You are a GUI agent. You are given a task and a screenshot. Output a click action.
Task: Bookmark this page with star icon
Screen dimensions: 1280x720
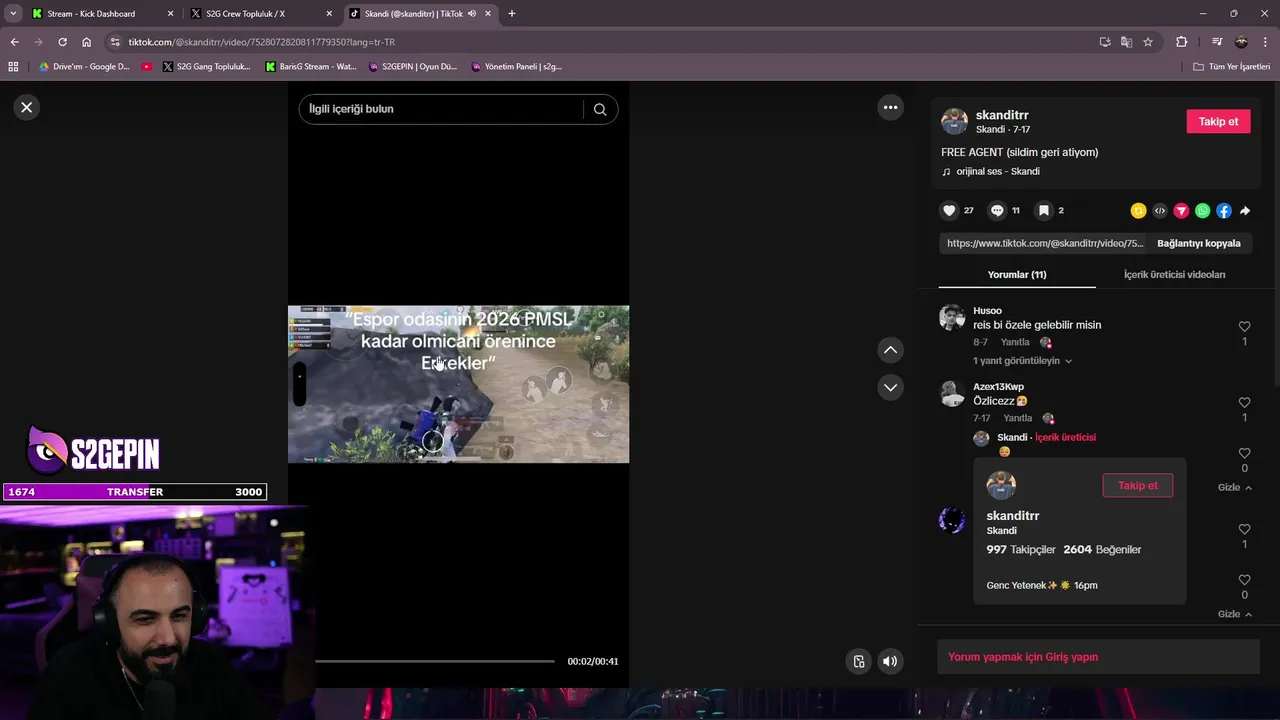coord(1148,42)
